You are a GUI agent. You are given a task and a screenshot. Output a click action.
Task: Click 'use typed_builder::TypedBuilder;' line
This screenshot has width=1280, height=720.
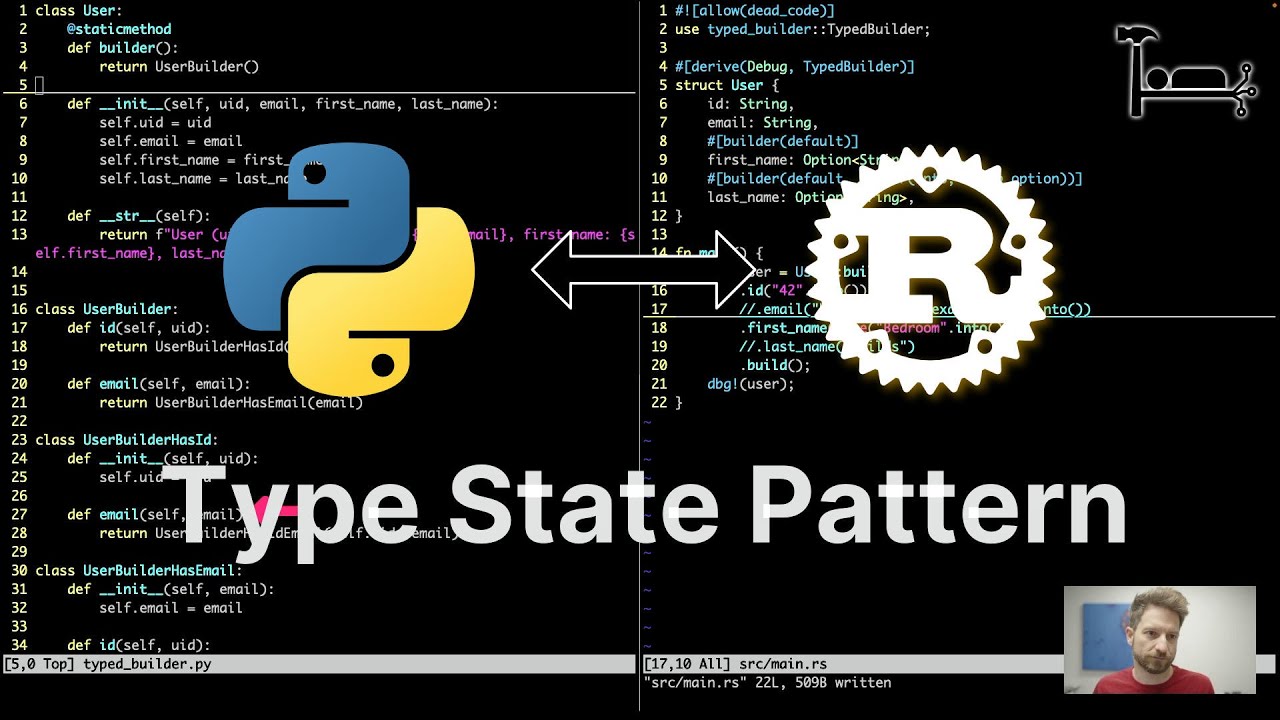(x=803, y=29)
